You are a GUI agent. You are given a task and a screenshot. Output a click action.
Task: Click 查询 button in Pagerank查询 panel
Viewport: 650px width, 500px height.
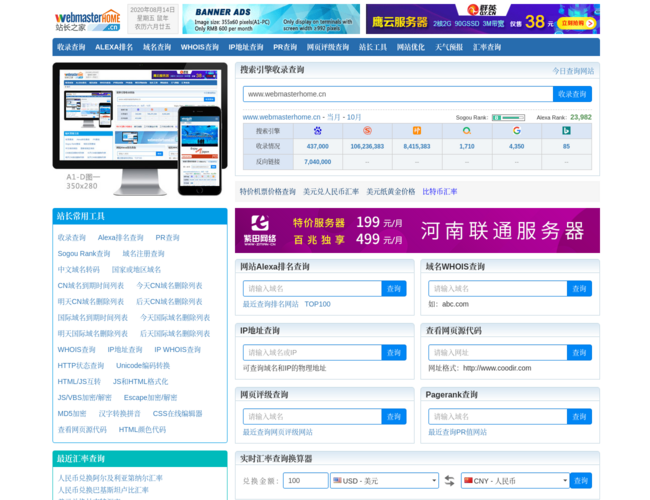pyautogui.click(x=579, y=417)
